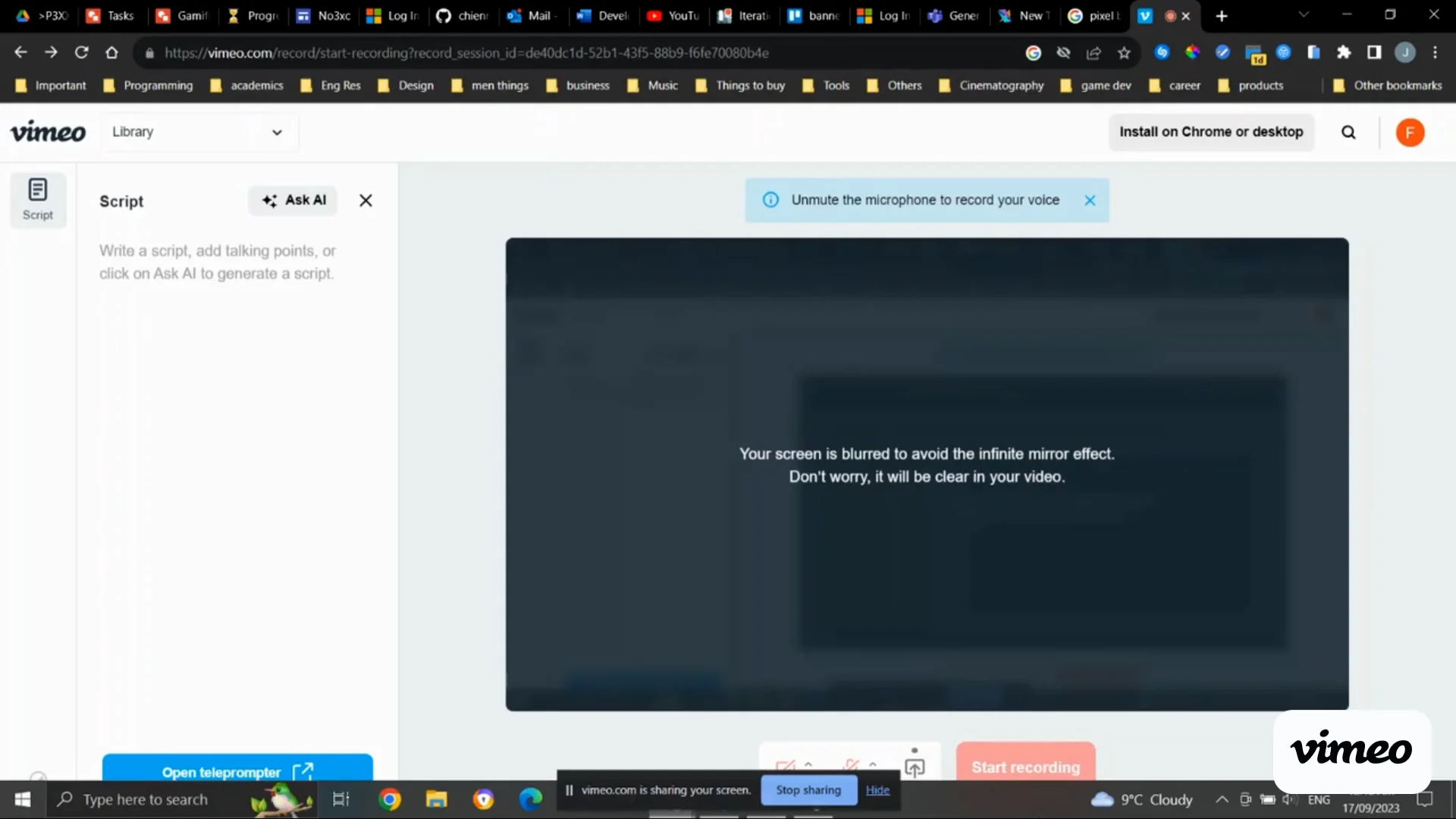Click Open teleprompter button
Image resolution: width=1456 pixels, height=819 pixels.
(x=237, y=768)
